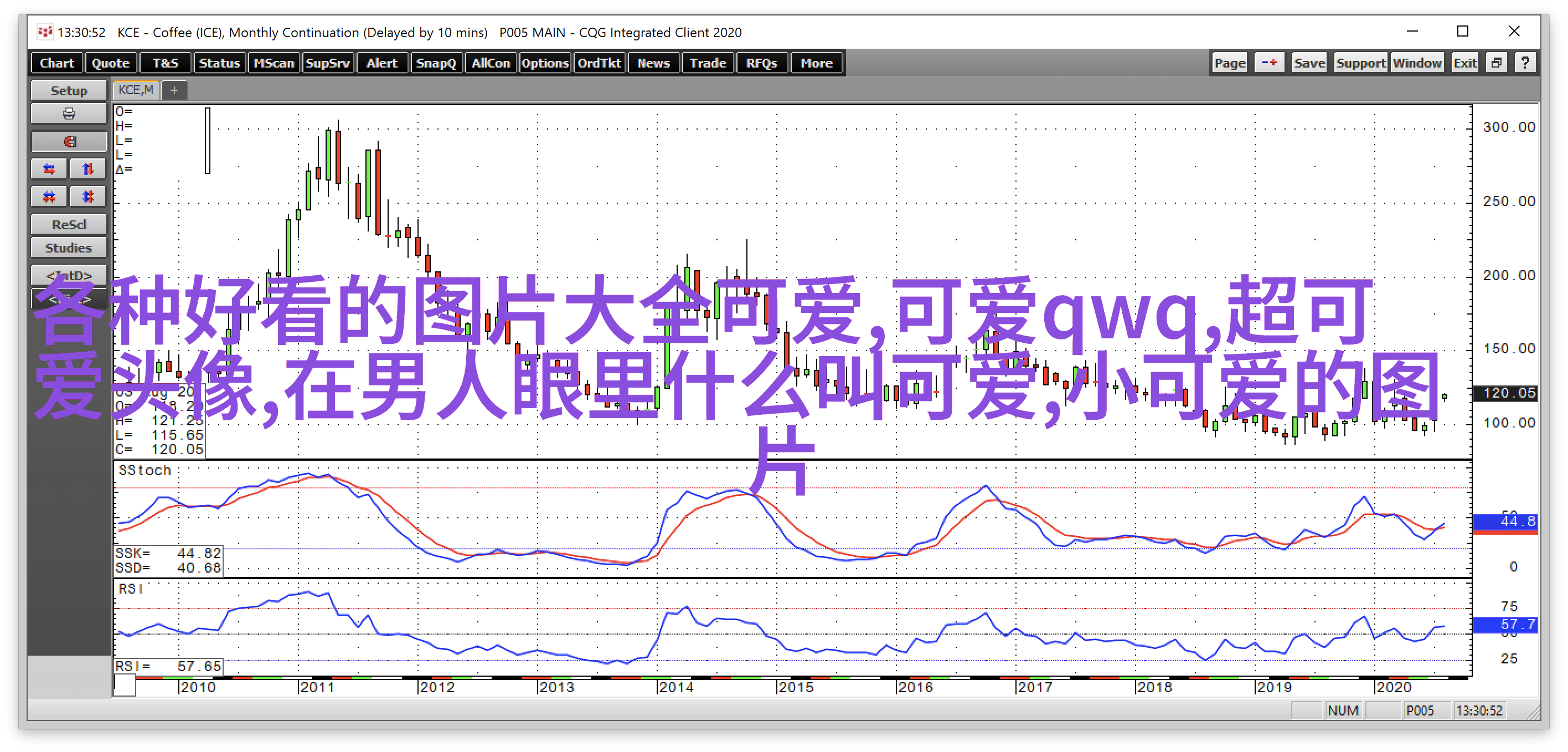Click the 57.7 RSI value marker

[x=1506, y=625]
